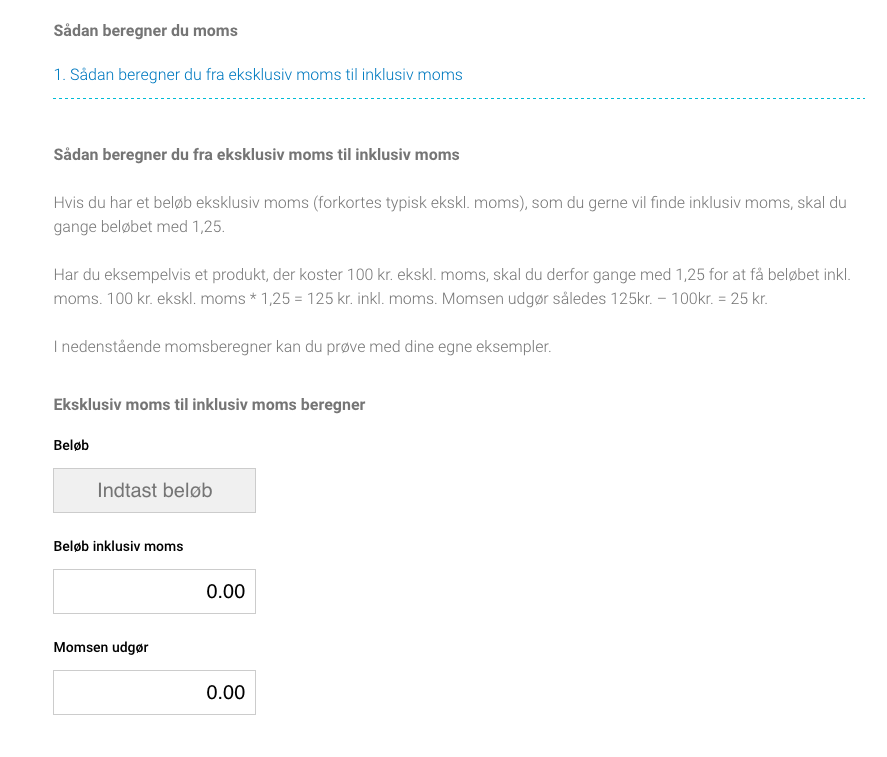Open the link to section 1 on eksklusiv moms
Image resolution: width=887 pixels, height=757 pixels.
click(x=258, y=75)
